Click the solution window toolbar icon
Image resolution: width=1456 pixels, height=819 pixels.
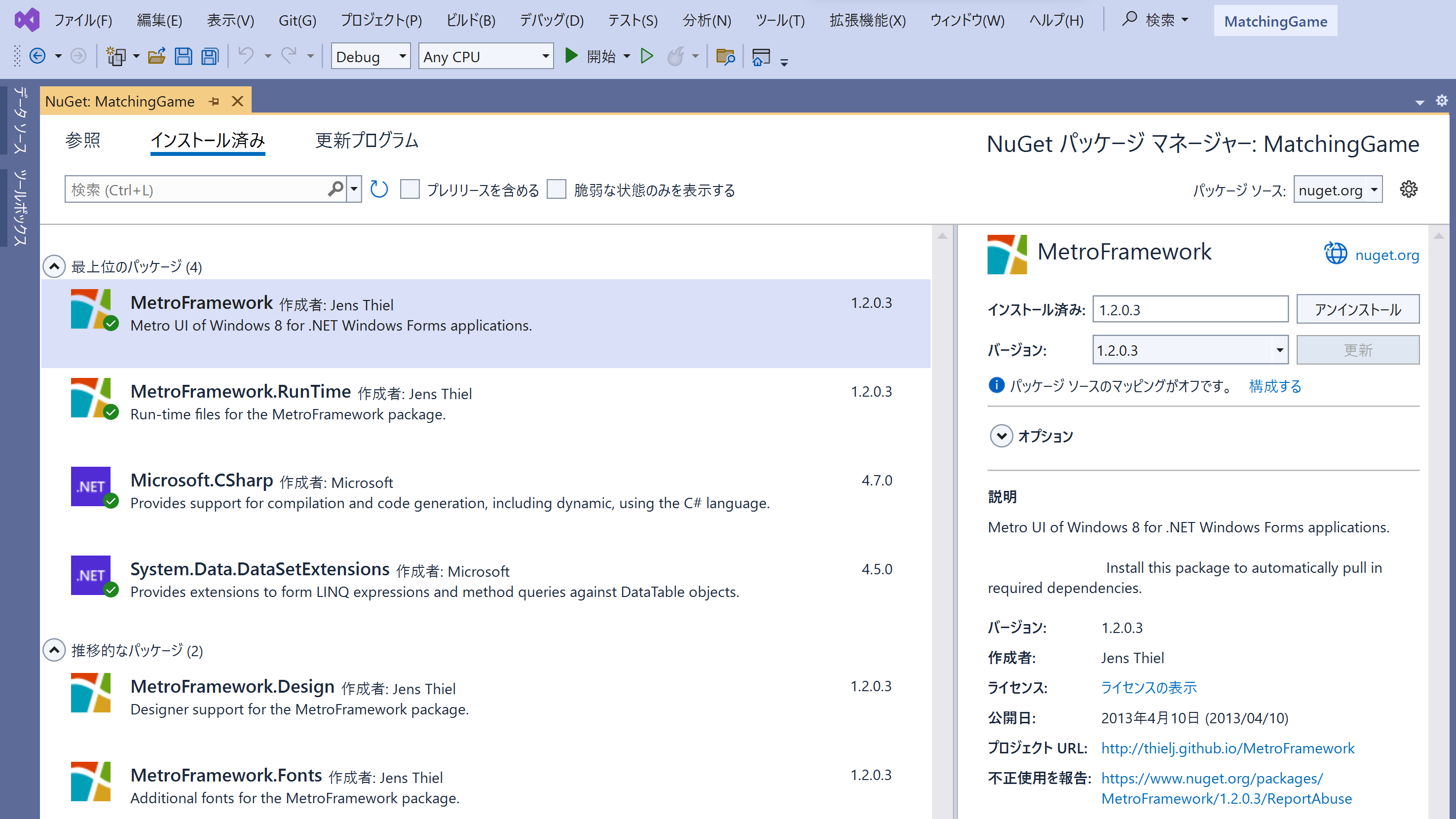pos(761,57)
